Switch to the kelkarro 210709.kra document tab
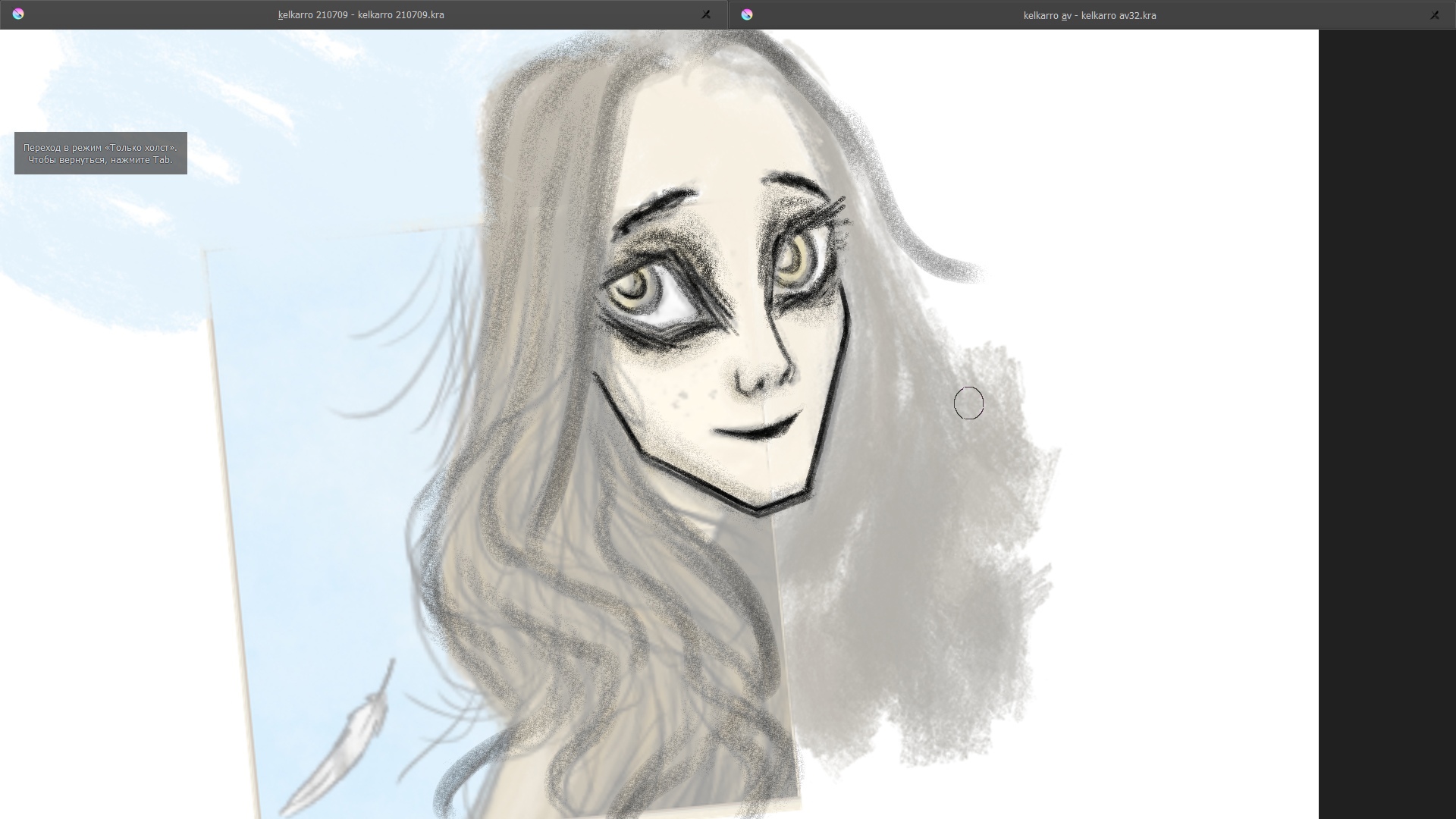Image resolution: width=1456 pixels, height=819 pixels. pyautogui.click(x=361, y=15)
